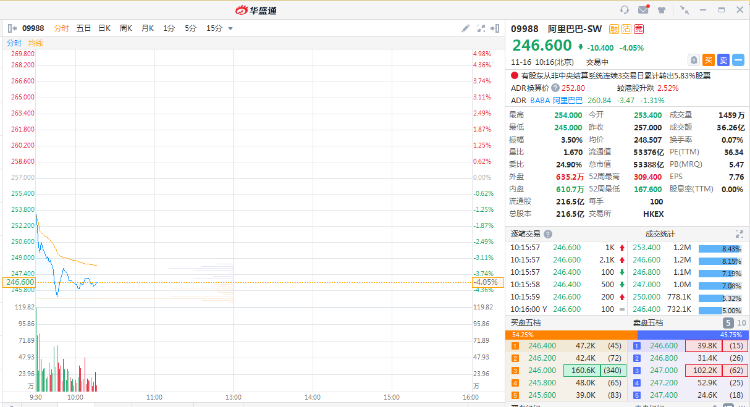Click the blue 45.75% sell ratio bar
Screen dimensions: 750x407
click(x=693, y=335)
